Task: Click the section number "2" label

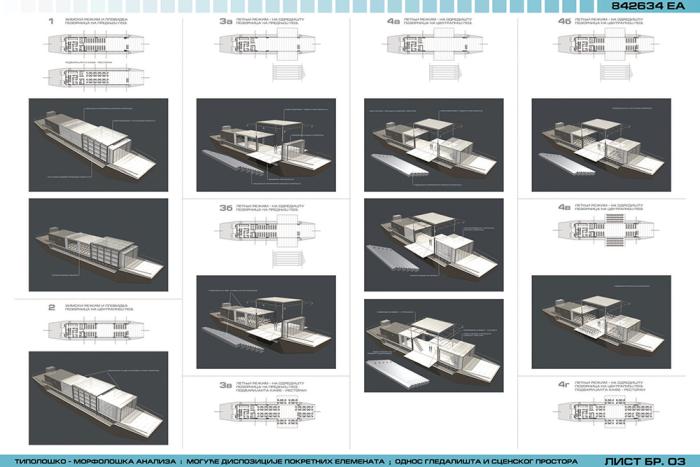Action: click(51, 307)
